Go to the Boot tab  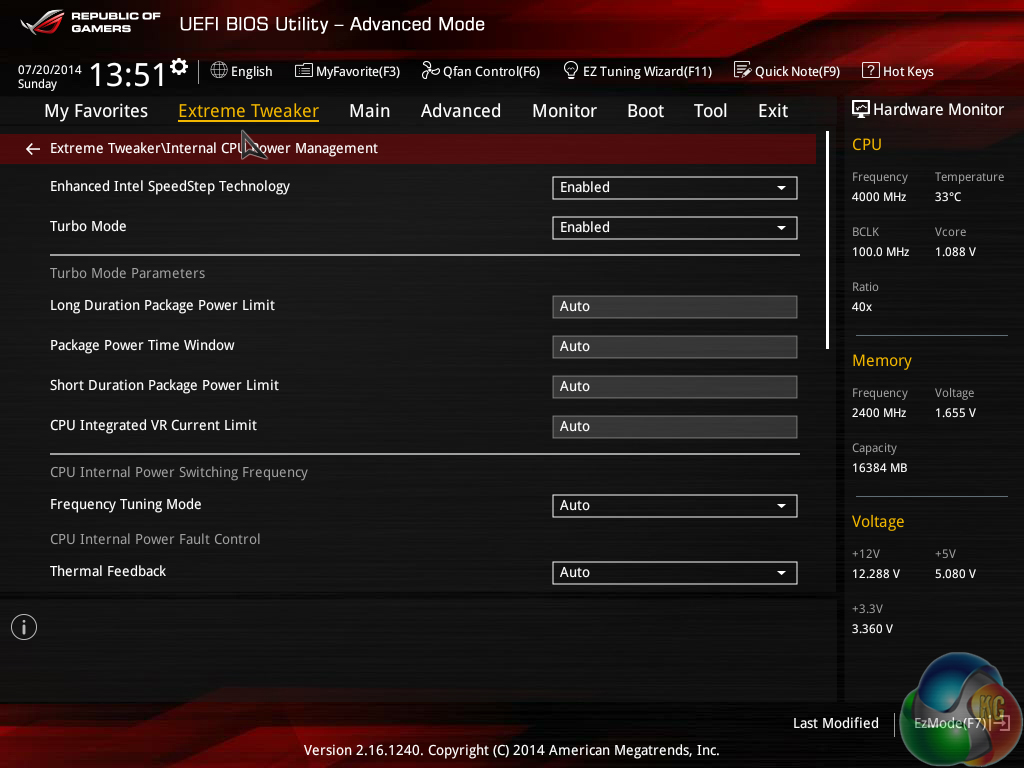pos(645,111)
